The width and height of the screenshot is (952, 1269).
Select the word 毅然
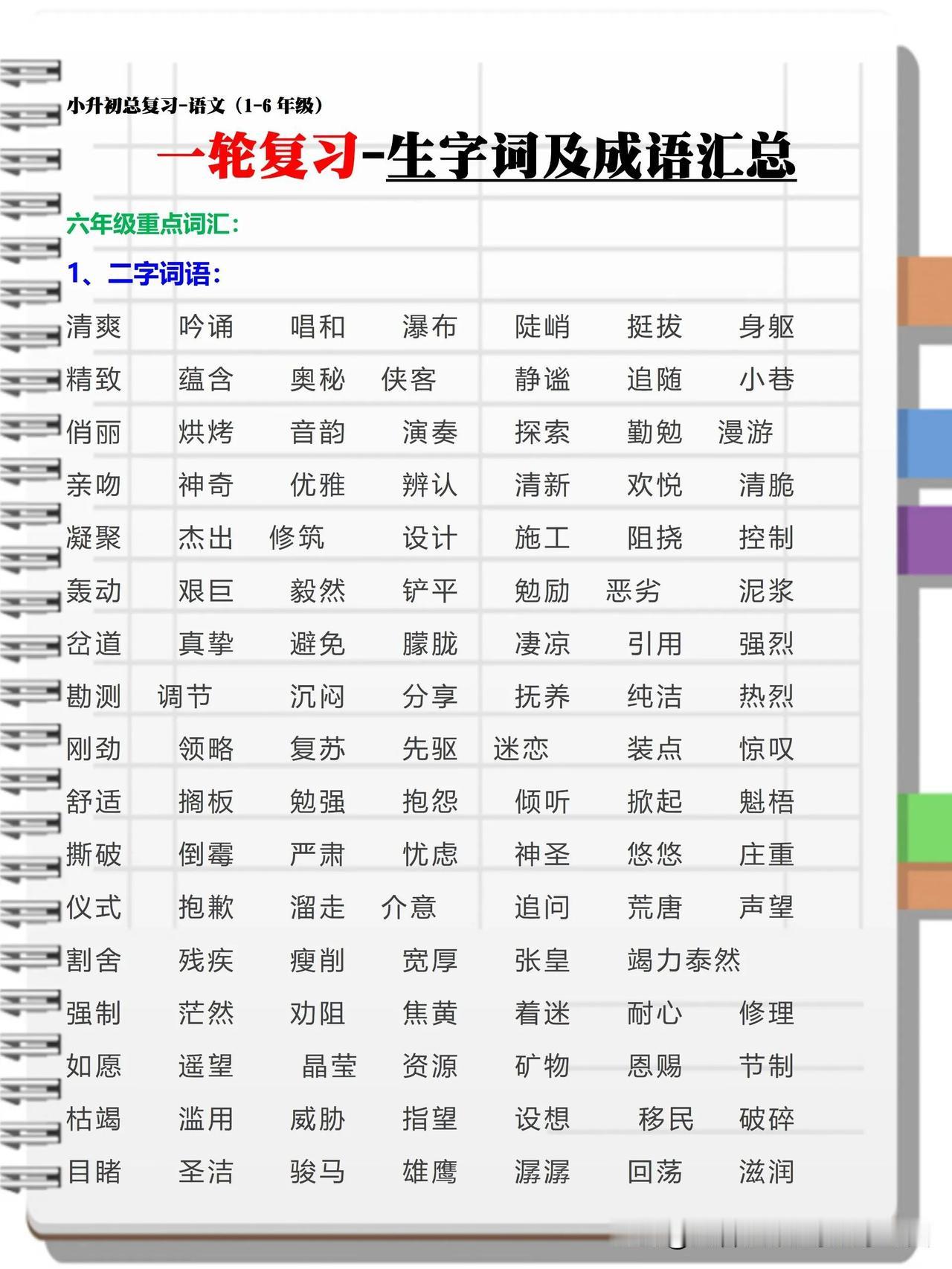[x=318, y=591]
